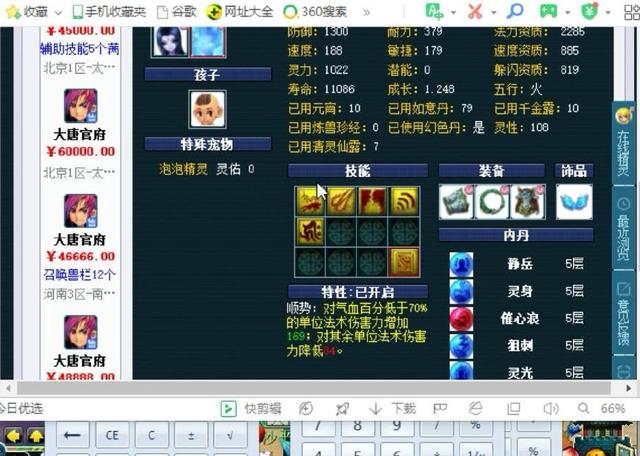Toggle the page sound speaker icon

[x=551, y=408]
